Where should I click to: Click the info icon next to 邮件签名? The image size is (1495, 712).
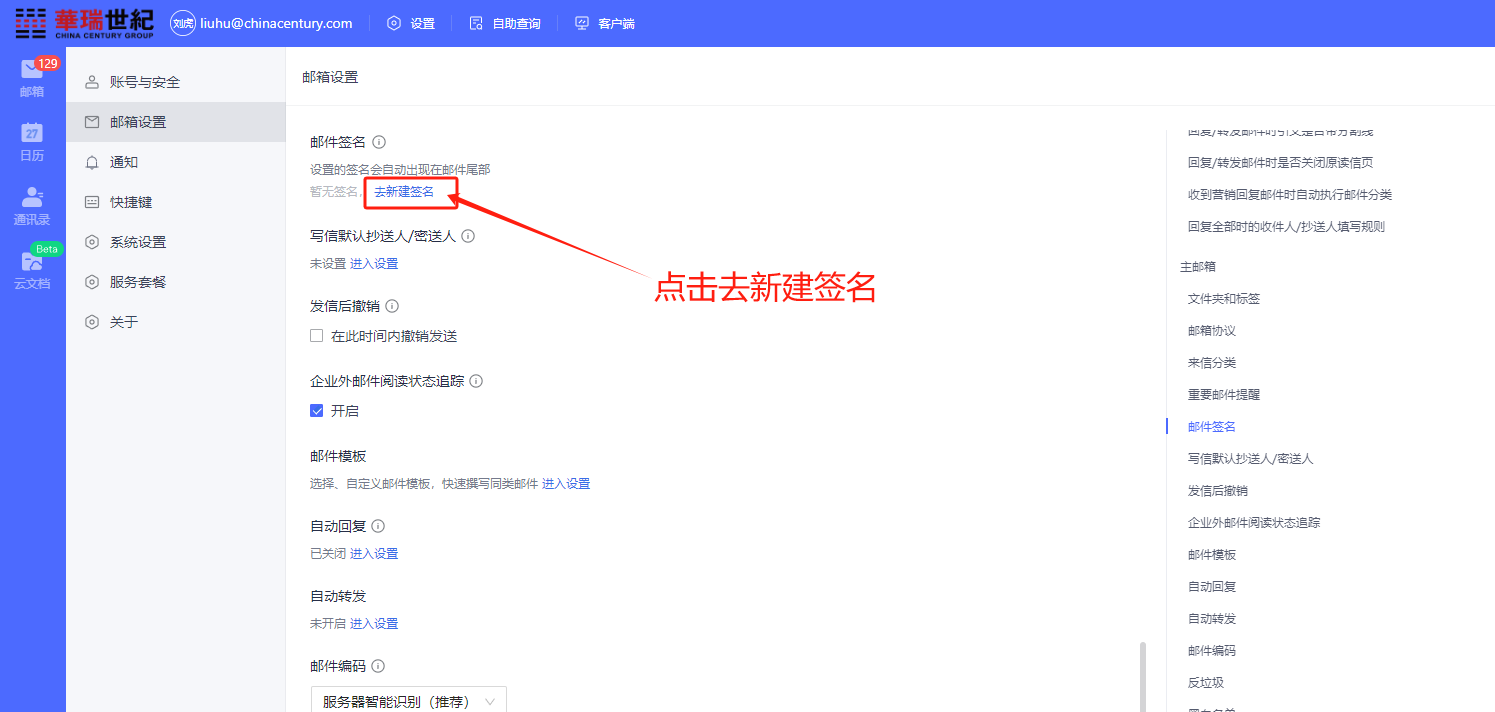click(379, 142)
